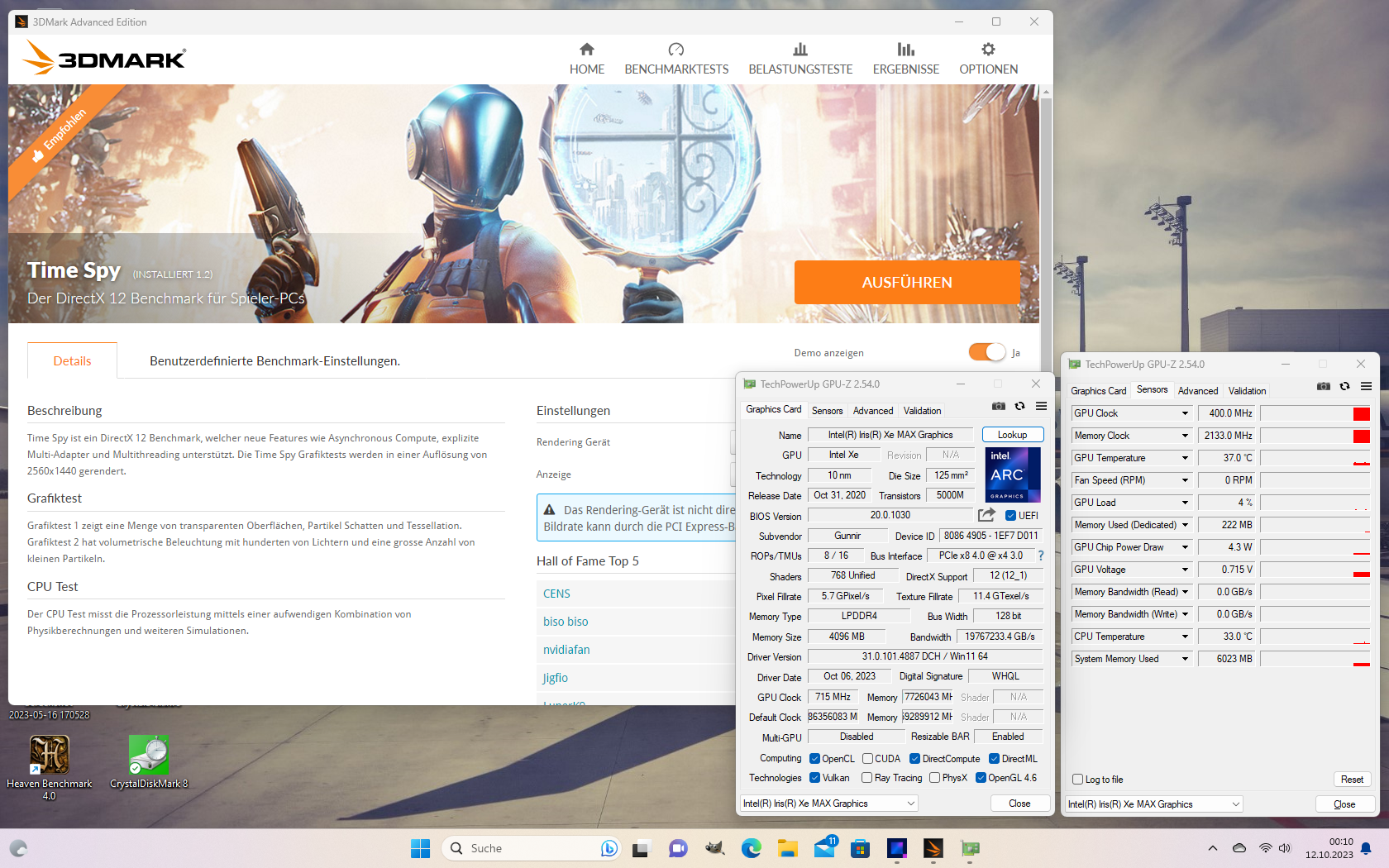
Task: Select the CrystalDiskMark 8 desktop icon
Action: point(149,762)
